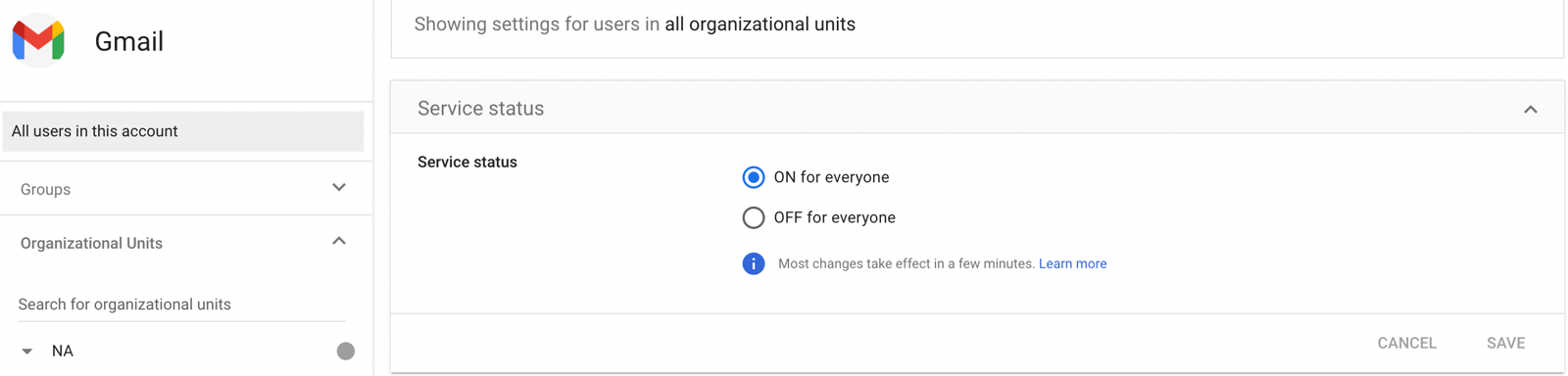Expand the Groups section chevron
1568x376 pixels.
(339, 188)
